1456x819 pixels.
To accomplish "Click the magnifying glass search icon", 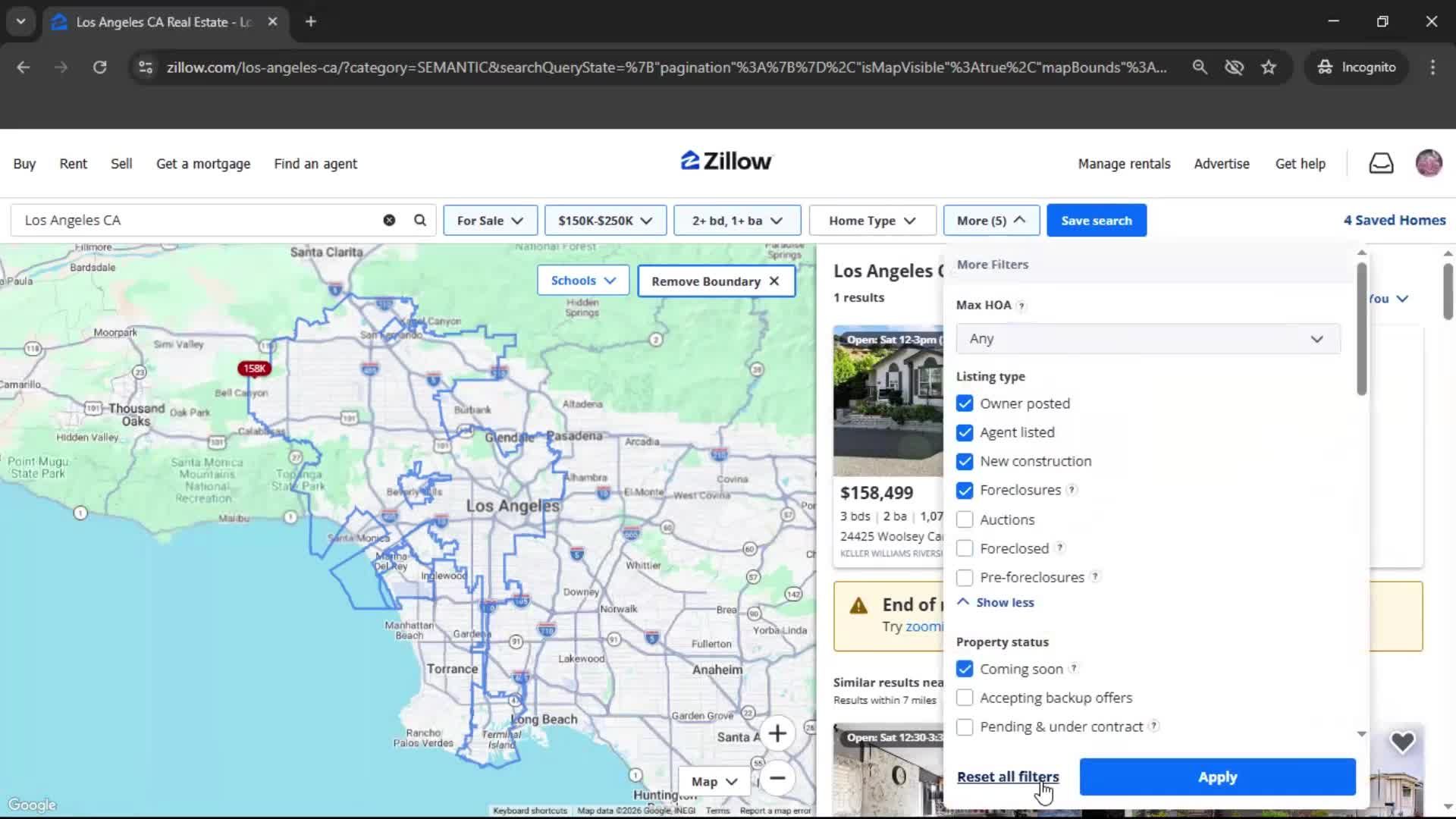I will (x=419, y=220).
